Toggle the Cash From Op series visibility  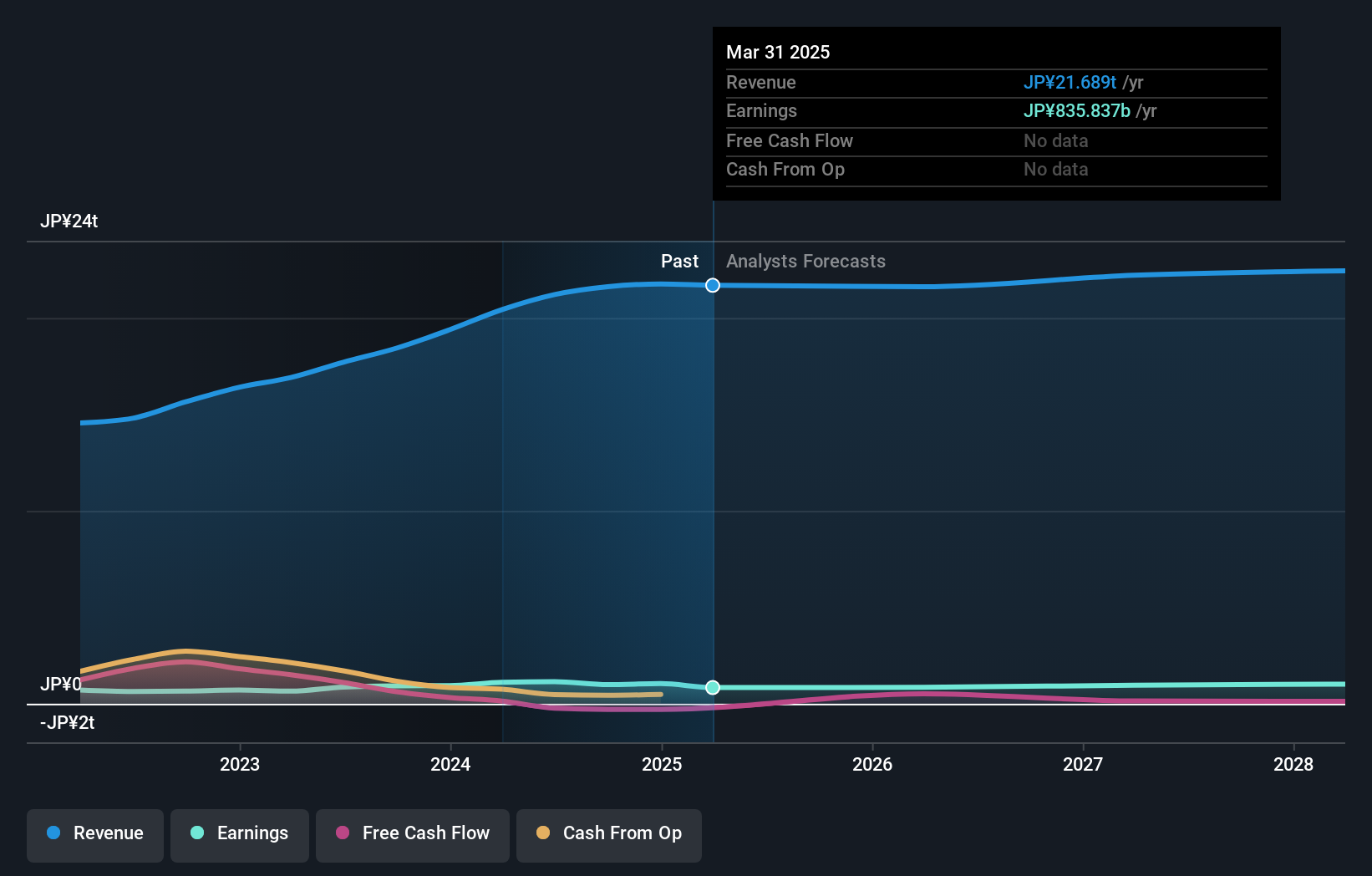(608, 833)
